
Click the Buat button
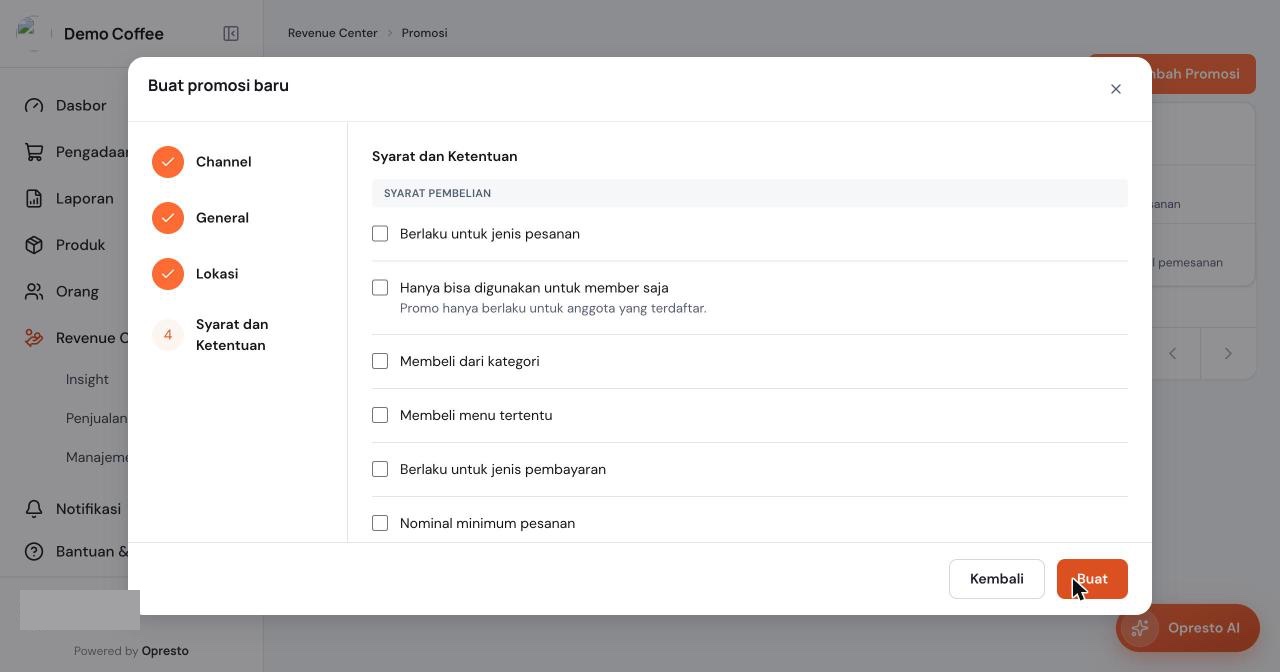click(1092, 579)
